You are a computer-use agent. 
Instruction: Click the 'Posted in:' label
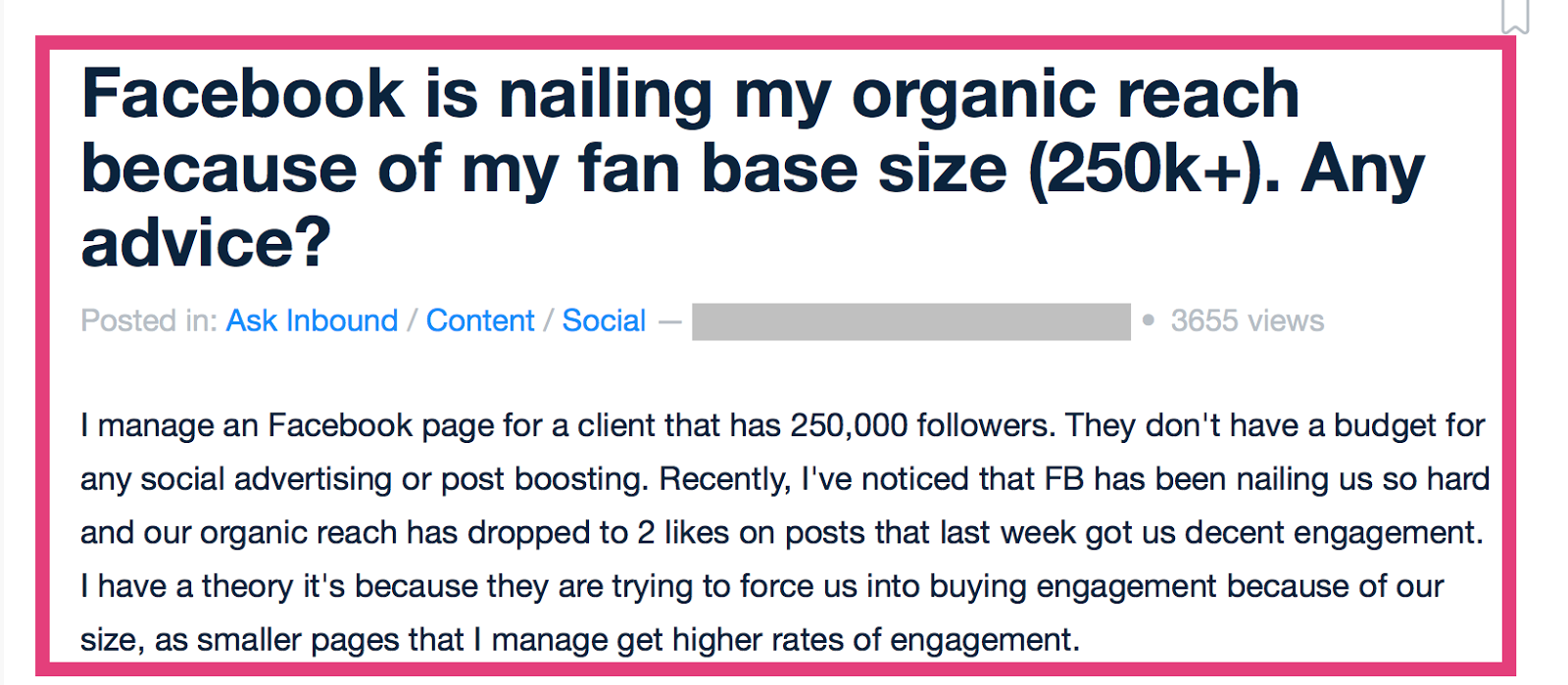(149, 320)
